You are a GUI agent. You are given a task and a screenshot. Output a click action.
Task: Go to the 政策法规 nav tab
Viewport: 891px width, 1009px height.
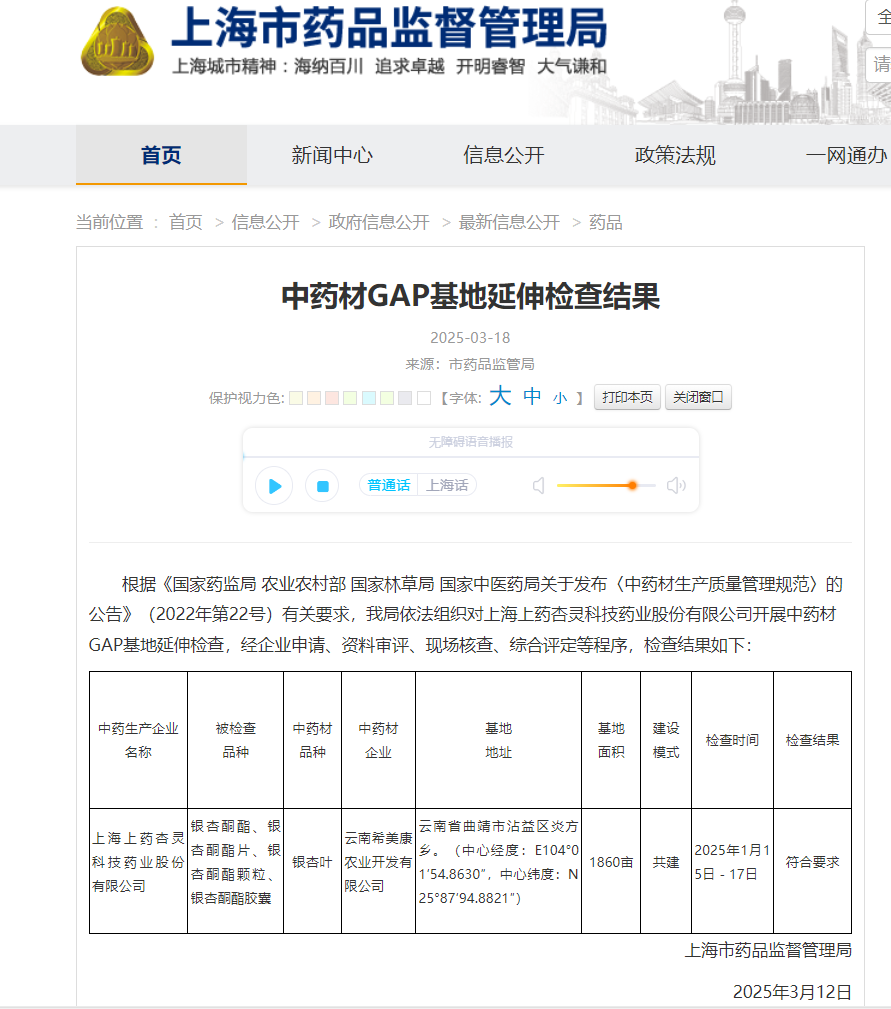click(x=675, y=155)
